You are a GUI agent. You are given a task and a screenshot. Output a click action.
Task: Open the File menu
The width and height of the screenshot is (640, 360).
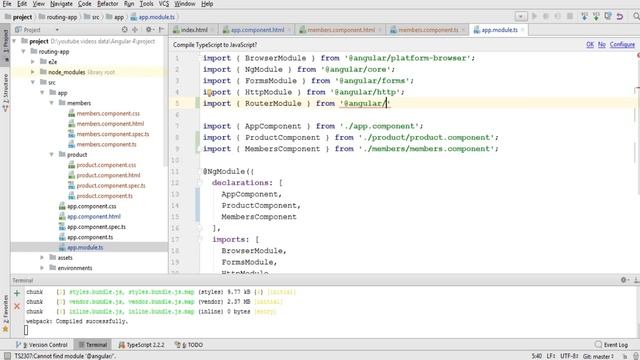pos(7,4)
